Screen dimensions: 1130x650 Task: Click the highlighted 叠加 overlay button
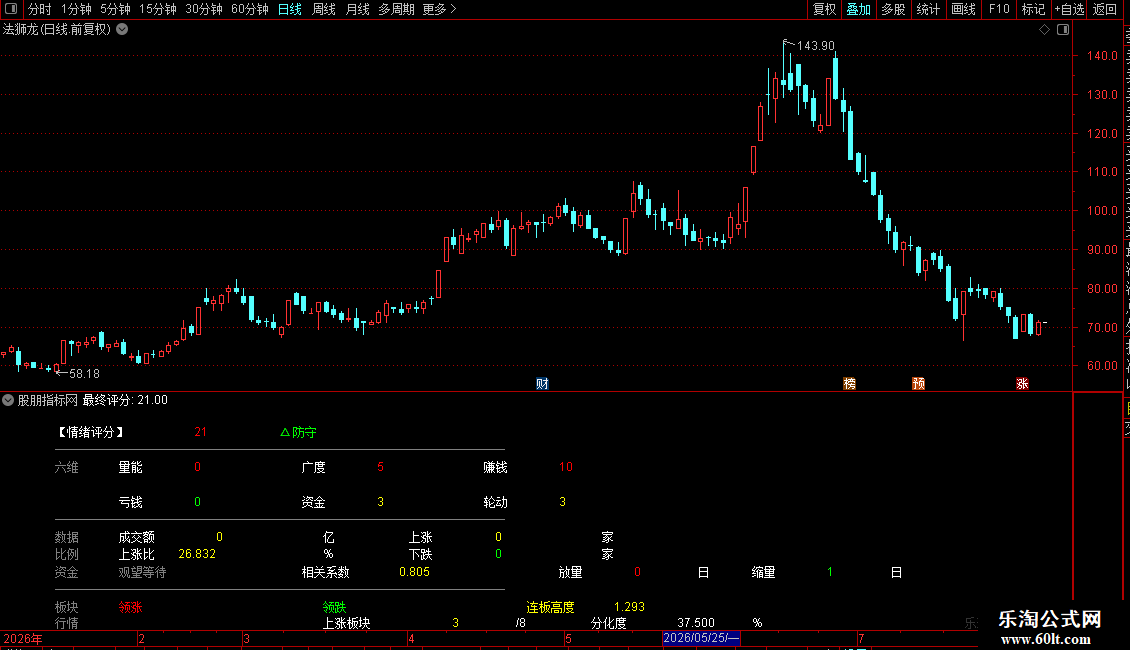tap(858, 9)
